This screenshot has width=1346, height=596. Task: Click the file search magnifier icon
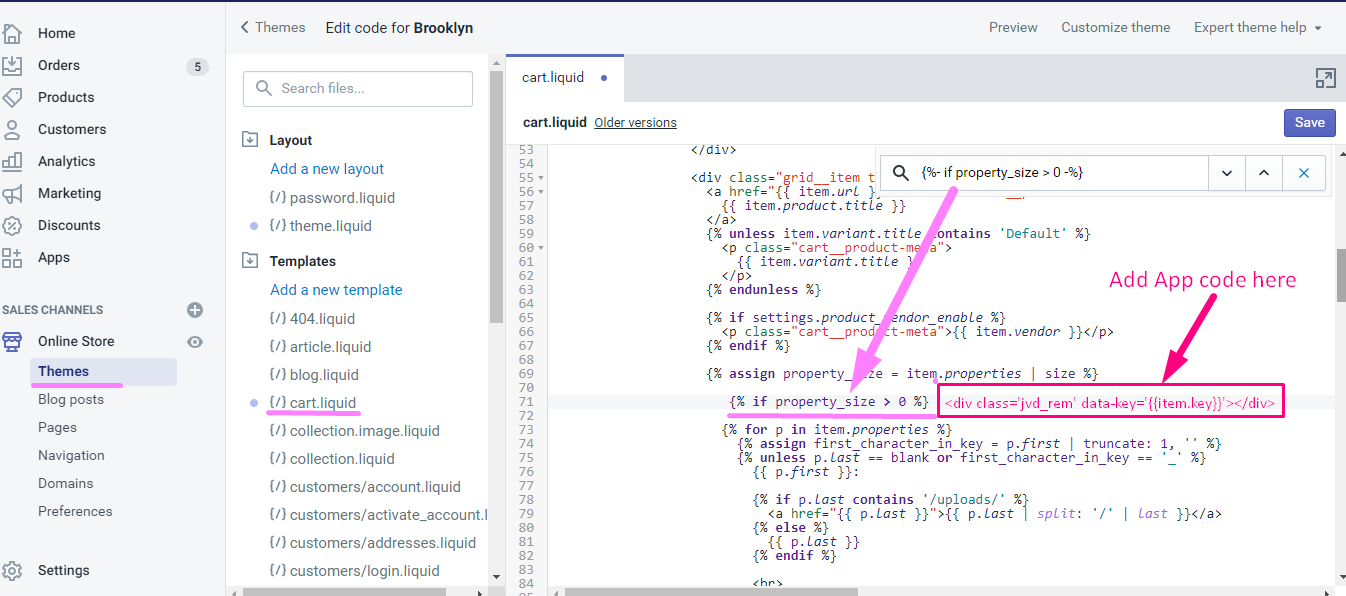(264, 88)
